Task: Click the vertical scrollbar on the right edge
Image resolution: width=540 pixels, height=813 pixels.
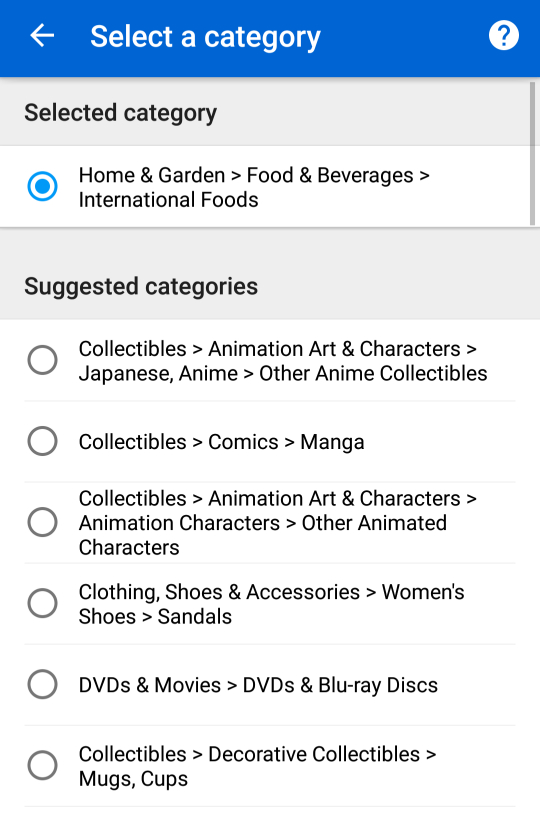Action: (x=532, y=153)
